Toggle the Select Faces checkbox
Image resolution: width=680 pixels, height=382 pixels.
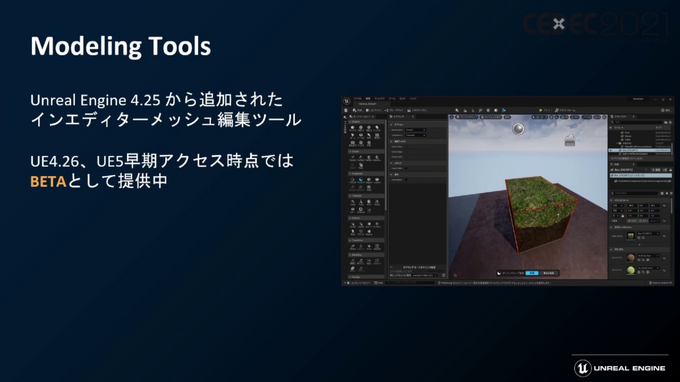pos(406,147)
